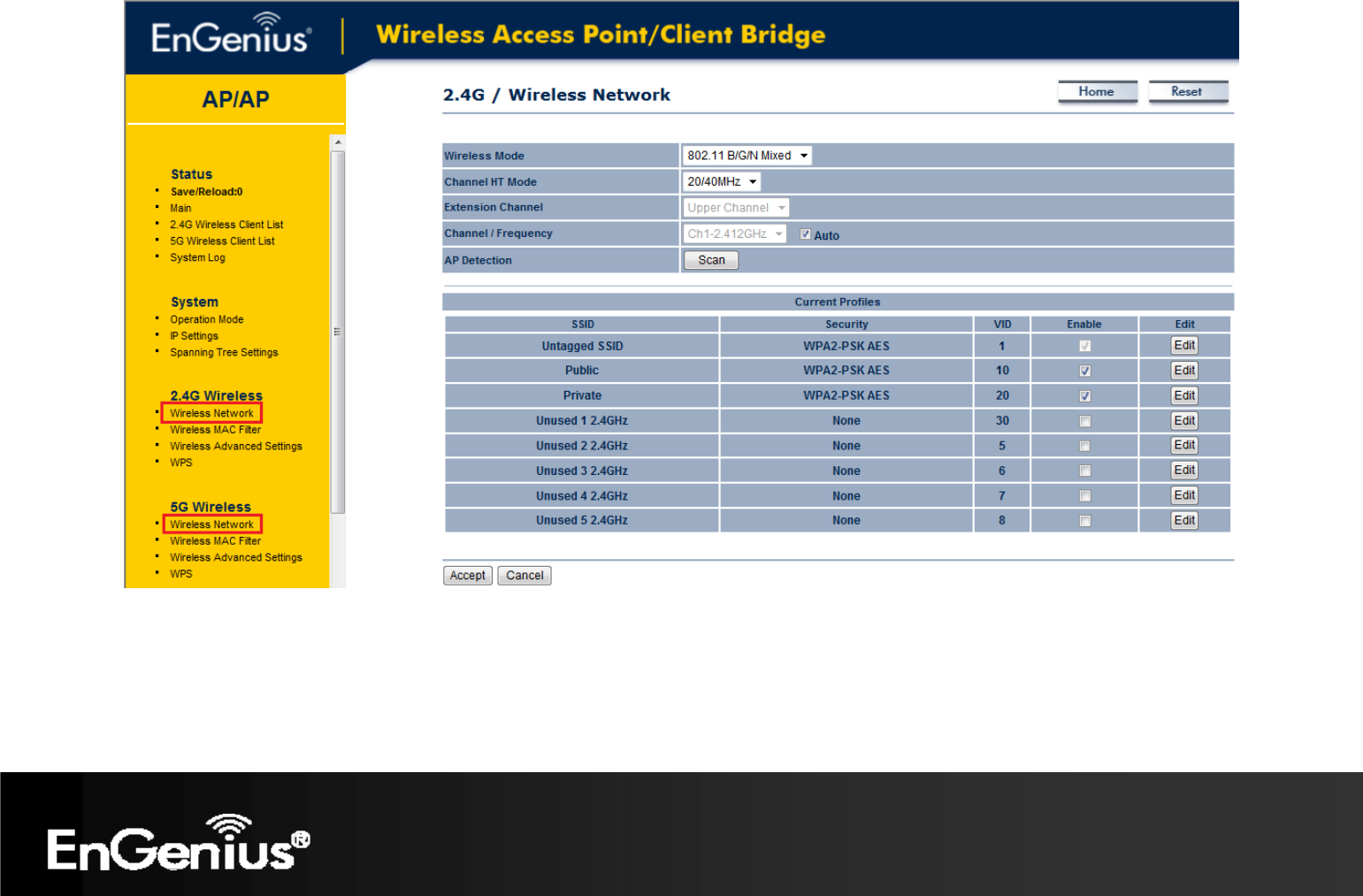
Task: Enable the Unused 2 2.4GHz profile checkbox
Action: 1084,446
